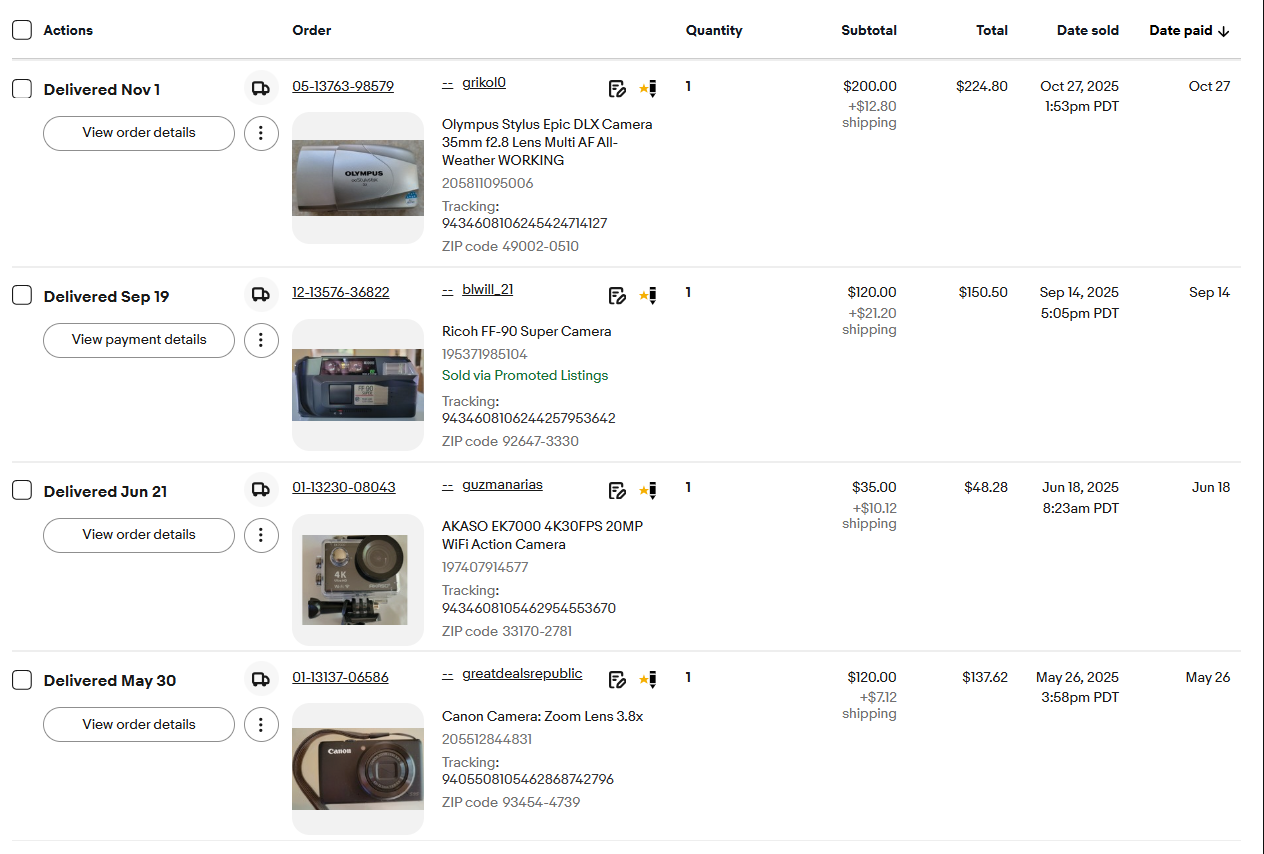Image resolution: width=1264 pixels, height=854 pixels.
Task: Click the double-dash link before blwill_21
Action: coord(448,290)
